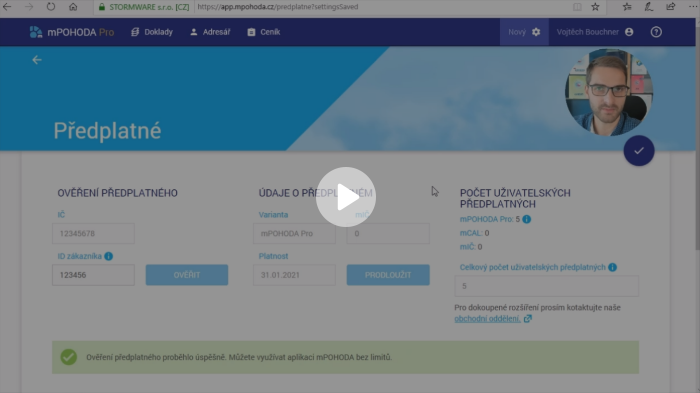Screen dimensions: 700x393
Task: Show info for mPOHODA Pro count
Action: tap(527, 219)
